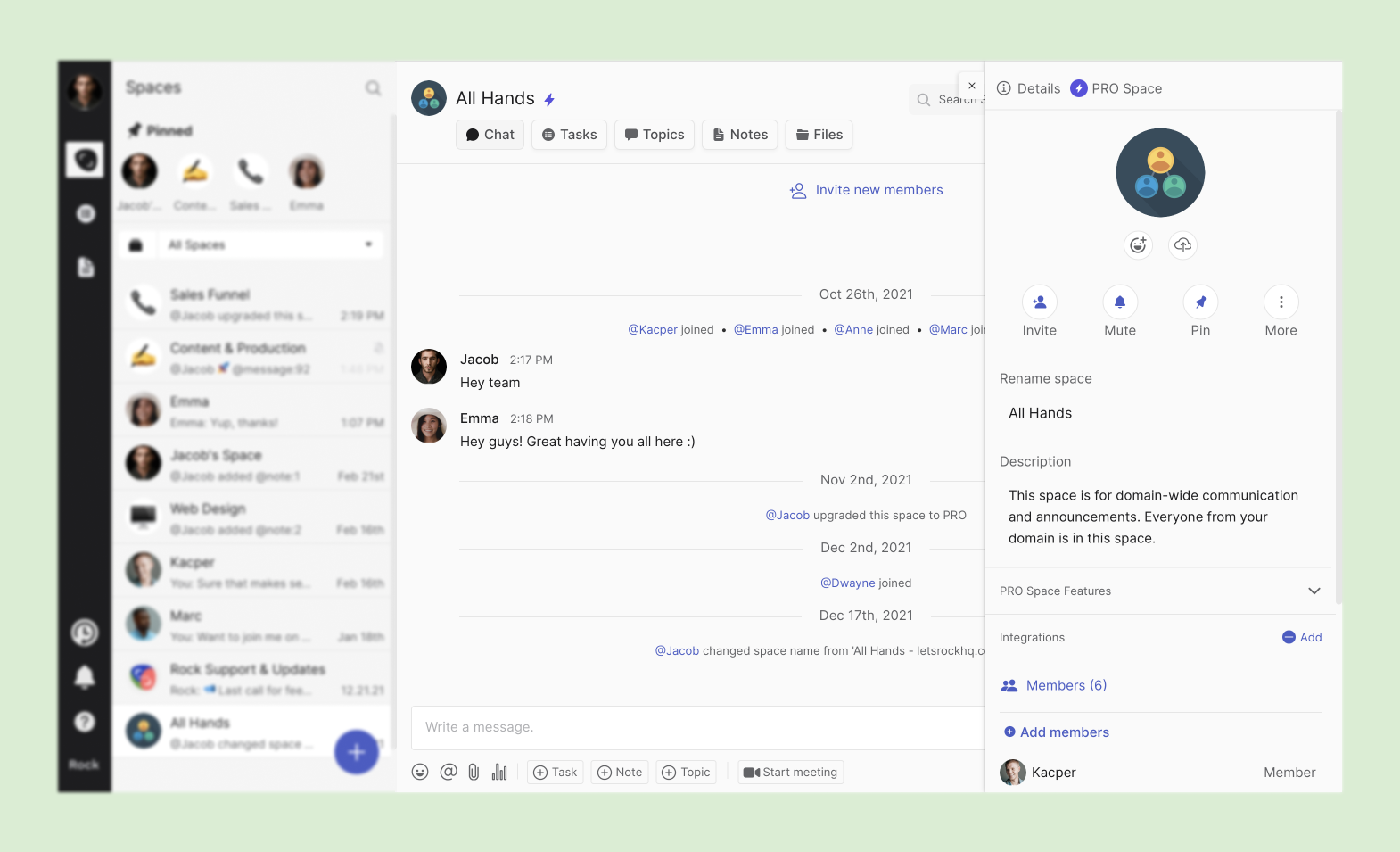Mute the All Hands space
The image size is (1400, 852).
point(1120,302)
